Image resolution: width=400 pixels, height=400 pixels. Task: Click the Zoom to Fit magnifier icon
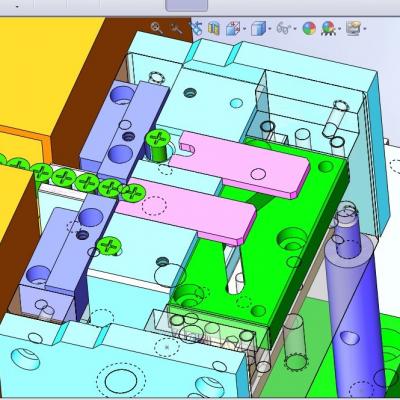[x=156, y=28]
